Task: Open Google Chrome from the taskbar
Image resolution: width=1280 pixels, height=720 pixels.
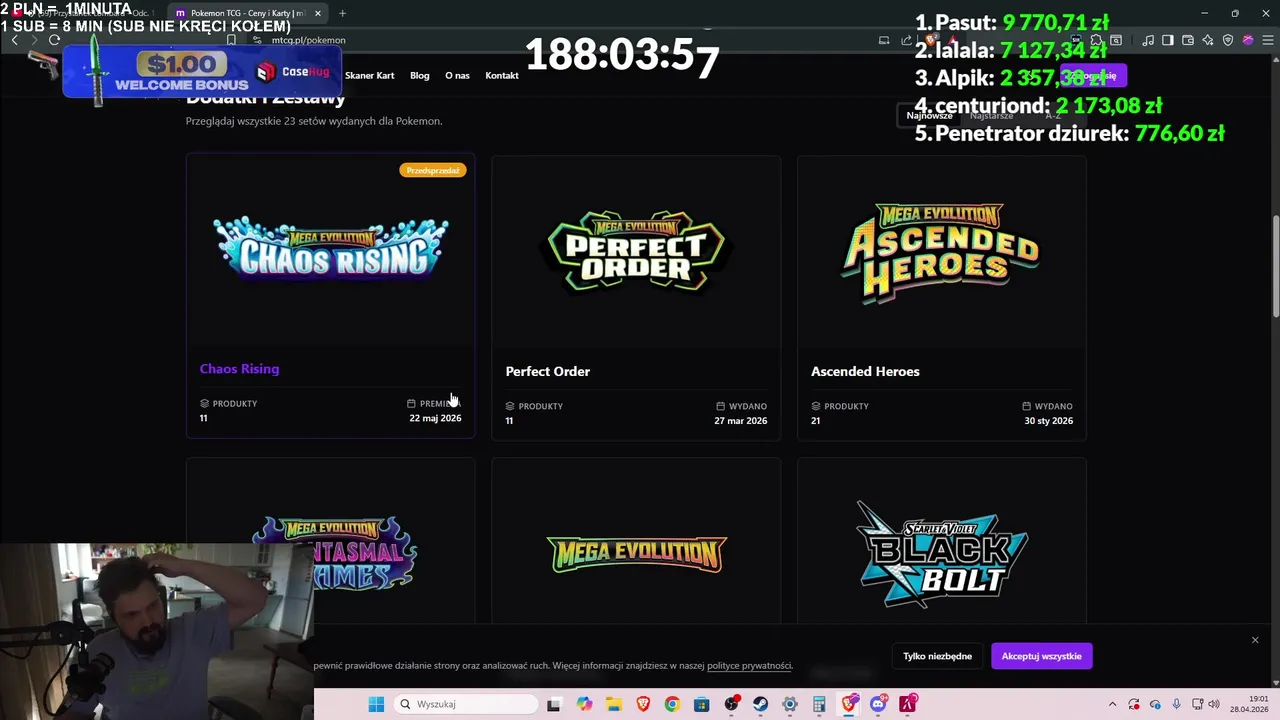Action: (672, 704)
